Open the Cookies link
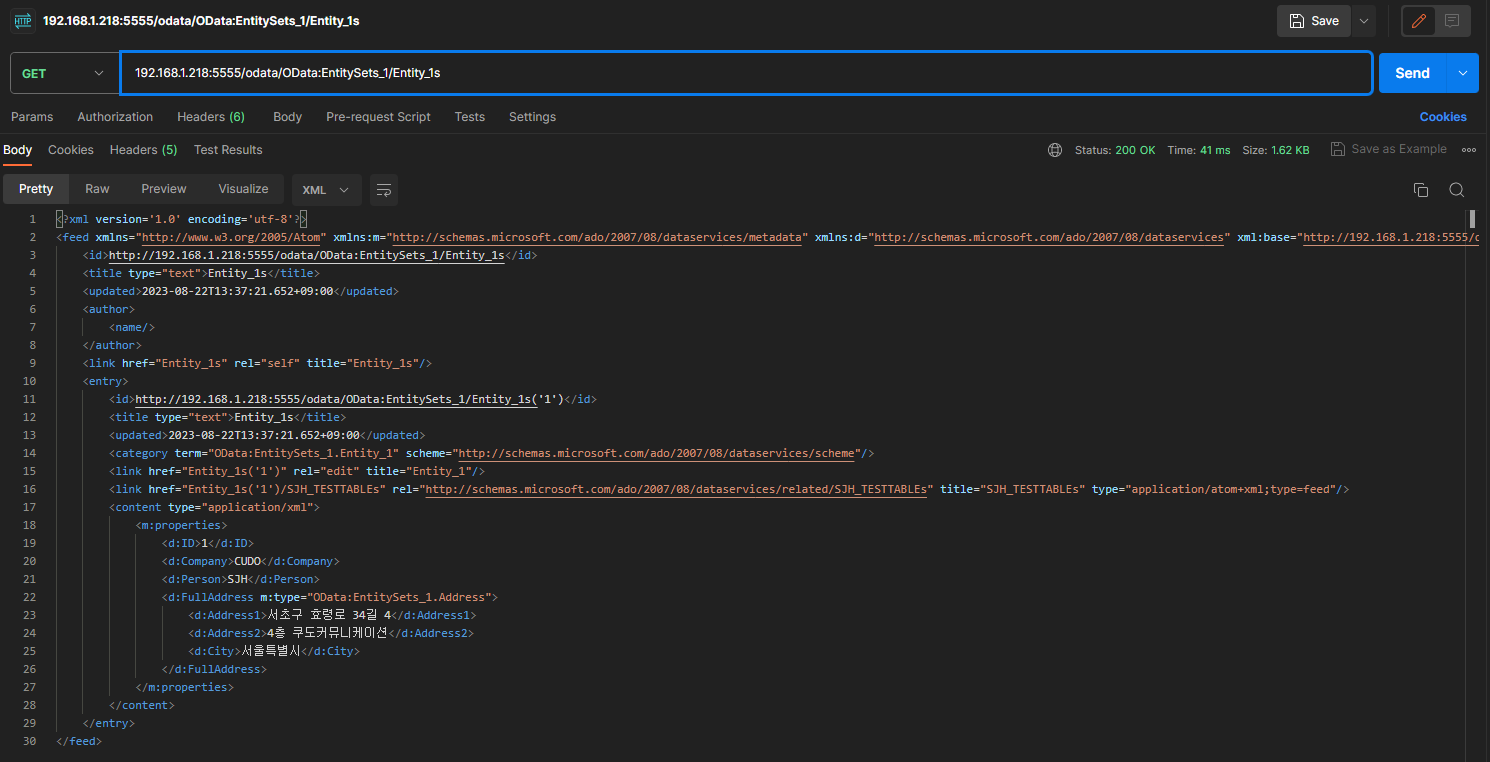The image size is (1490, 762). (x=1443, y=117)
